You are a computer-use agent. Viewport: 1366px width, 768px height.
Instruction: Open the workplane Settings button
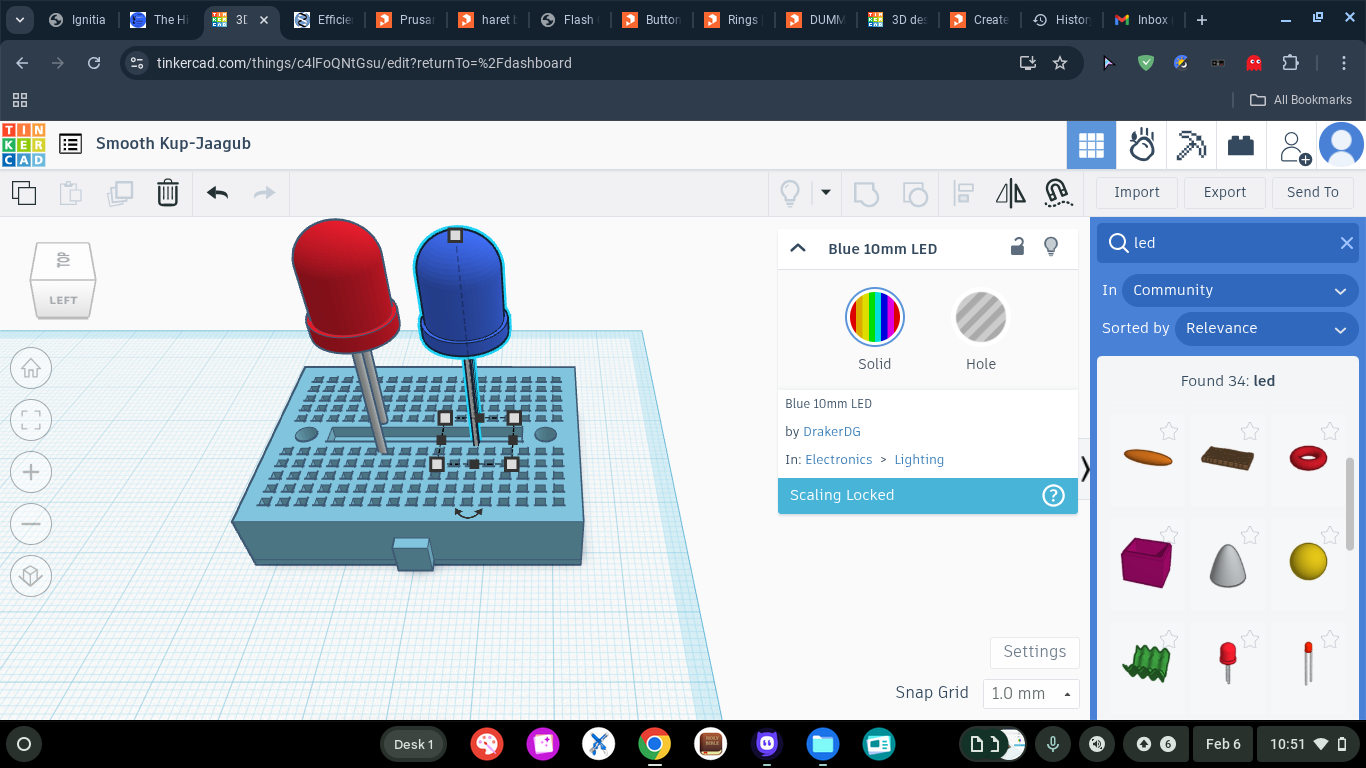tap(1035, 652)
